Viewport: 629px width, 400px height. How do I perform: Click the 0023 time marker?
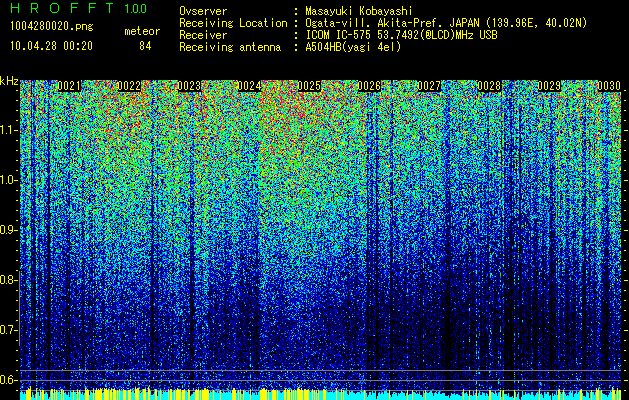[189, 86]
